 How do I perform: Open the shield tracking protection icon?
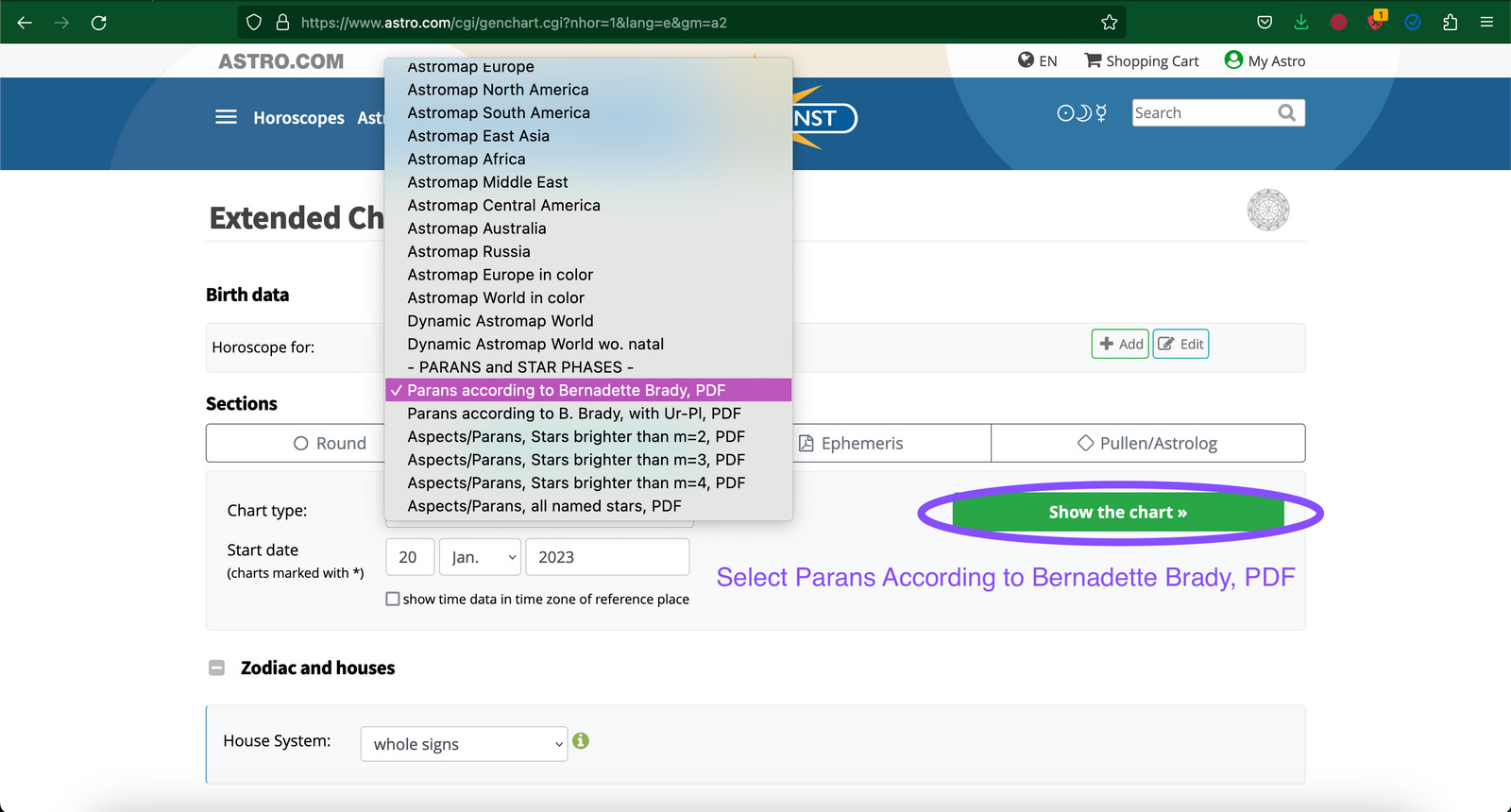click(253, 23)
